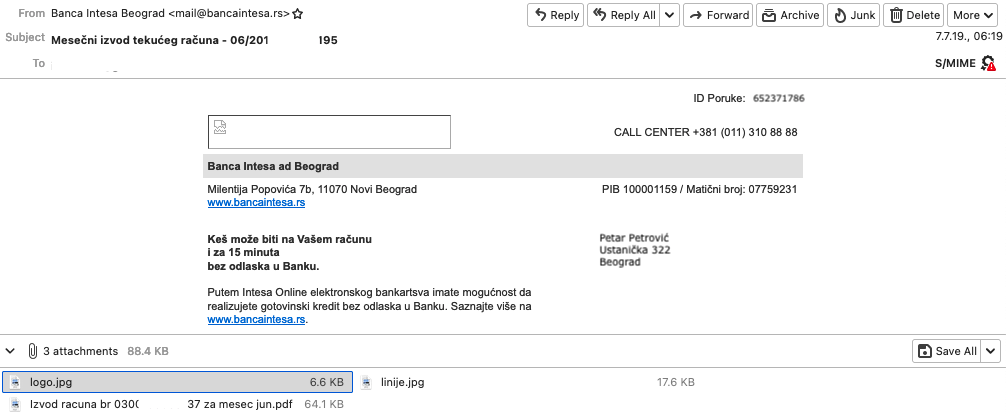1006x414 pixels.
Task: Click the S/MIME signature warning icon
Action: coord(989,63)
